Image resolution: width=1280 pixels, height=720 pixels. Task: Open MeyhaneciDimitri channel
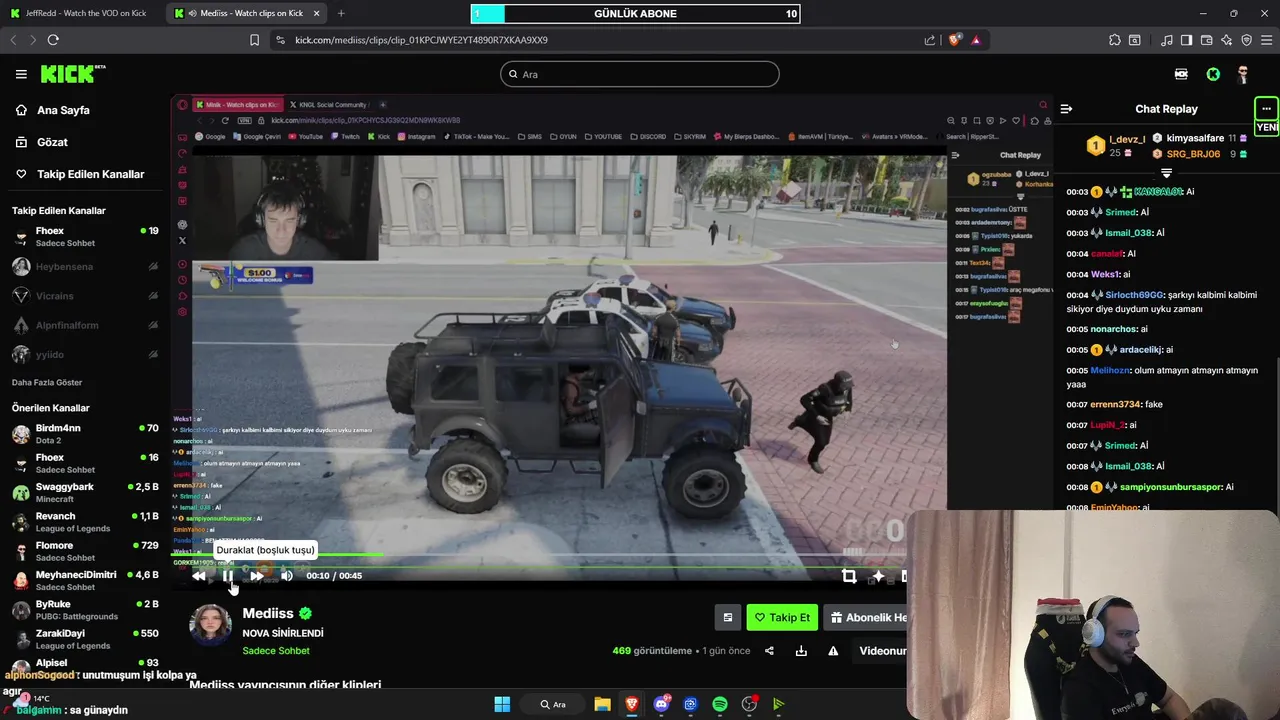[85, 581]
